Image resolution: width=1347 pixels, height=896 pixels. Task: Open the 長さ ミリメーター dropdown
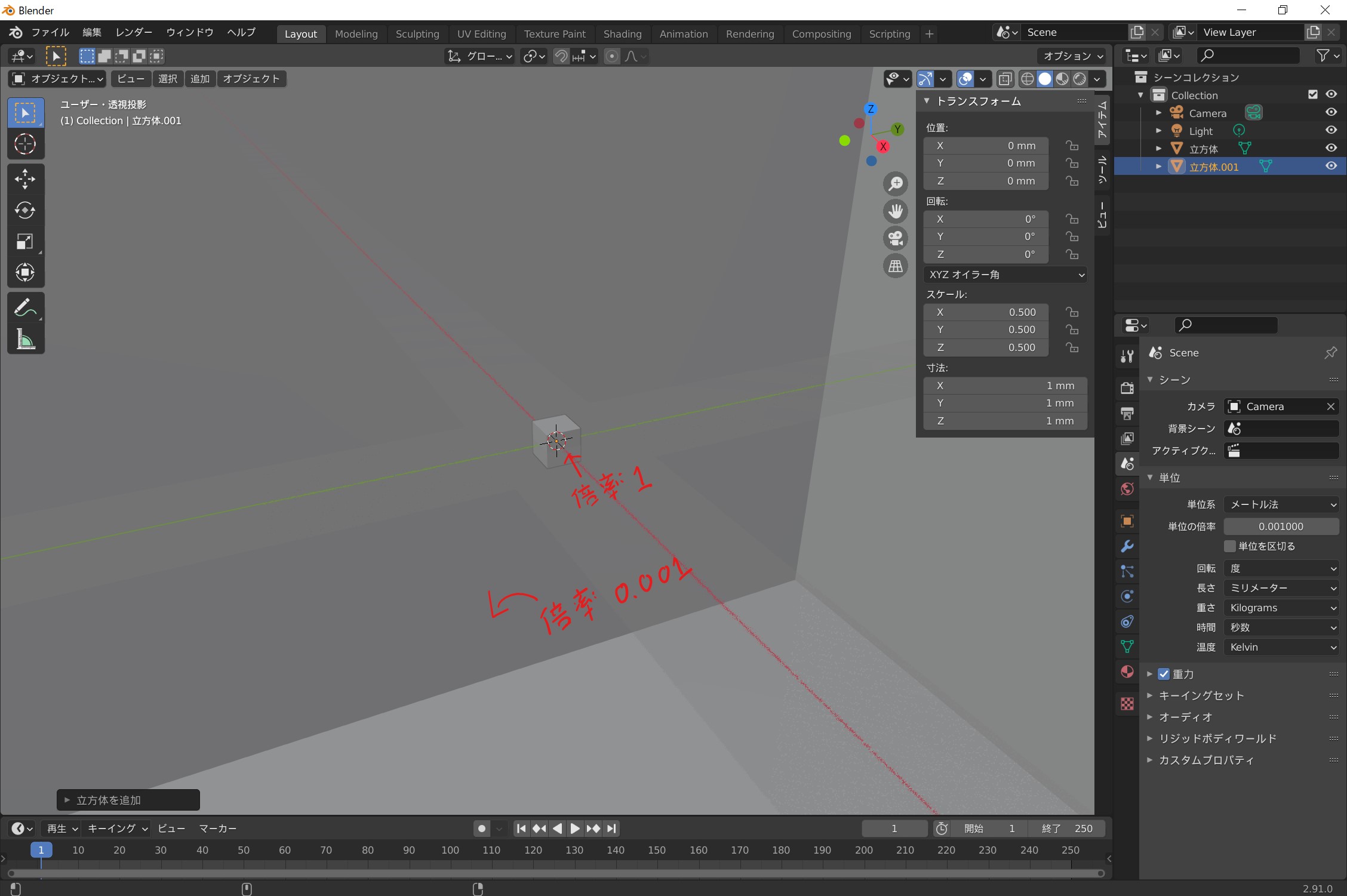pyautogui.click(x=1281, y=588)
